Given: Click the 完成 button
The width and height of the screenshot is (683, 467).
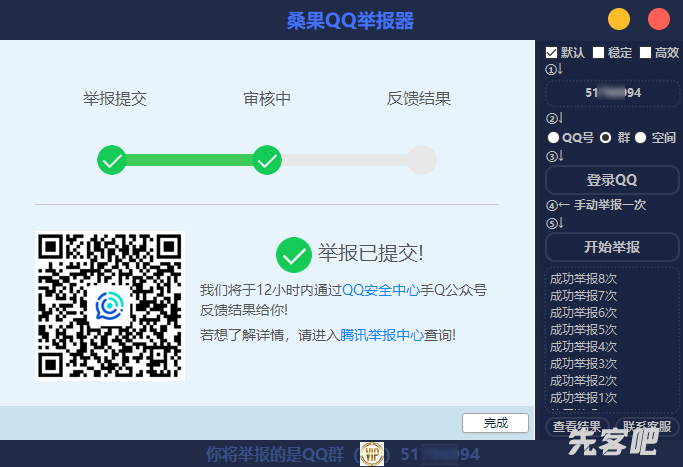Looking at the screenshot, I should (x=495, y=423).
